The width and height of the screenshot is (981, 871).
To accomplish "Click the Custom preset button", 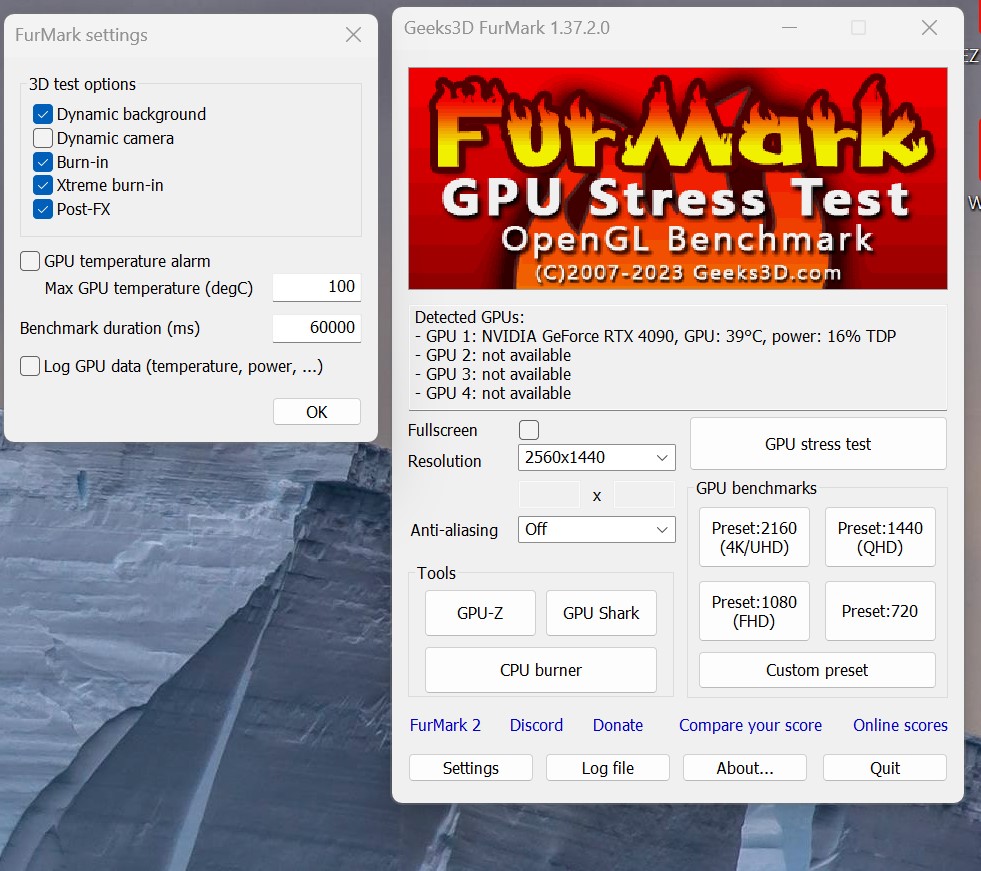I will (x=817, y=670).
